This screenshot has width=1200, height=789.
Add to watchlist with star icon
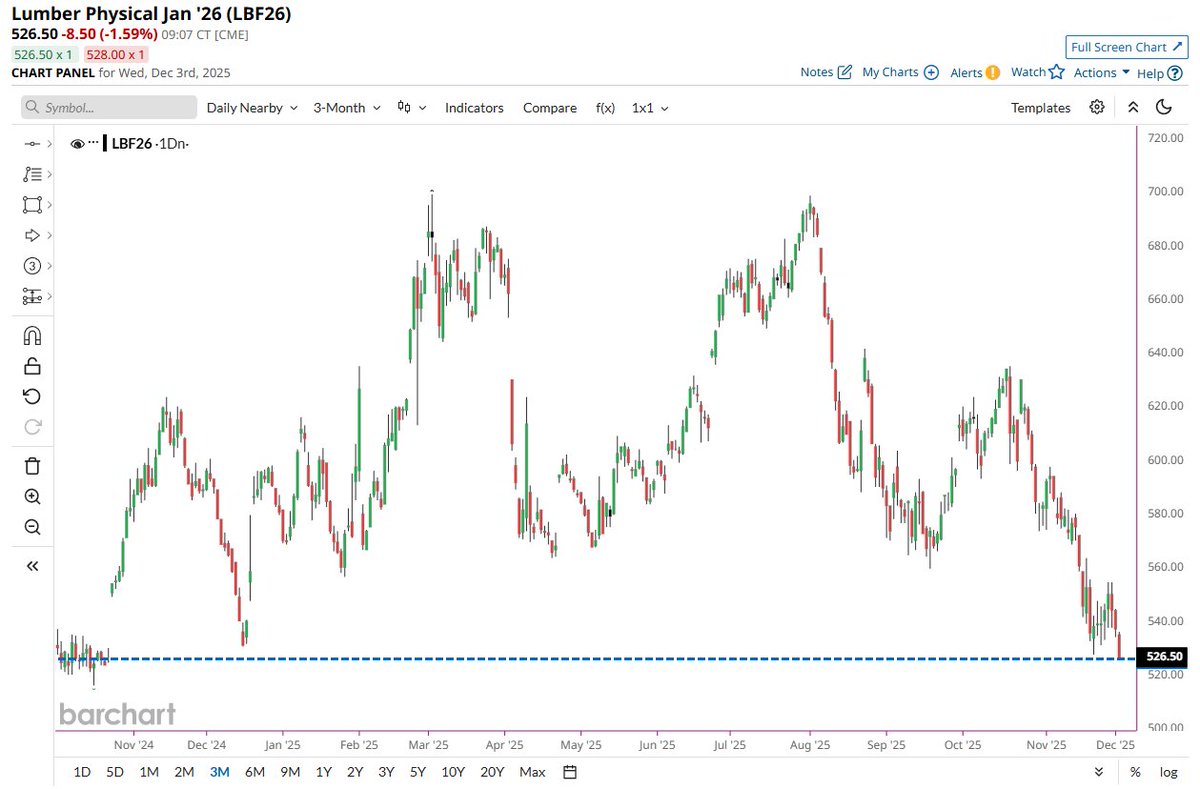click(x=1055, y=71)
